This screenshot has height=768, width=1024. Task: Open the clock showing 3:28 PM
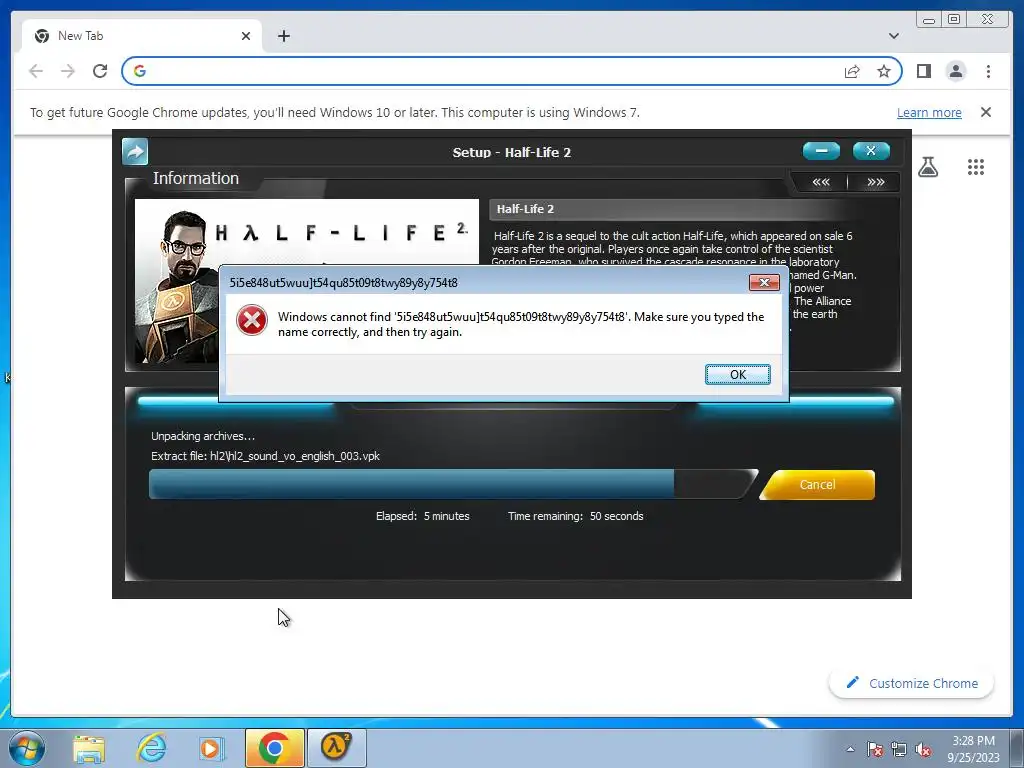(x=973, y=749)
